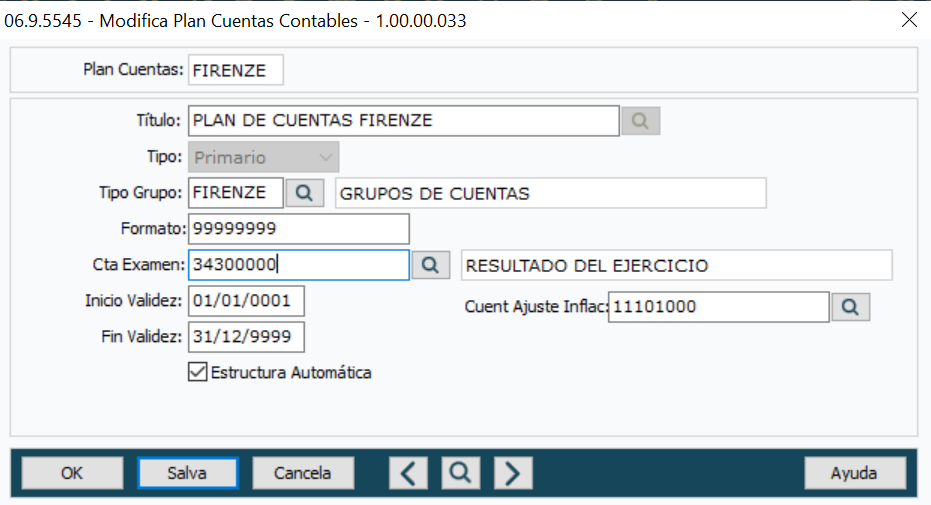The image size is (931, 505).
Task: Click the Fin Validez date field
Action: pos(246,336)
